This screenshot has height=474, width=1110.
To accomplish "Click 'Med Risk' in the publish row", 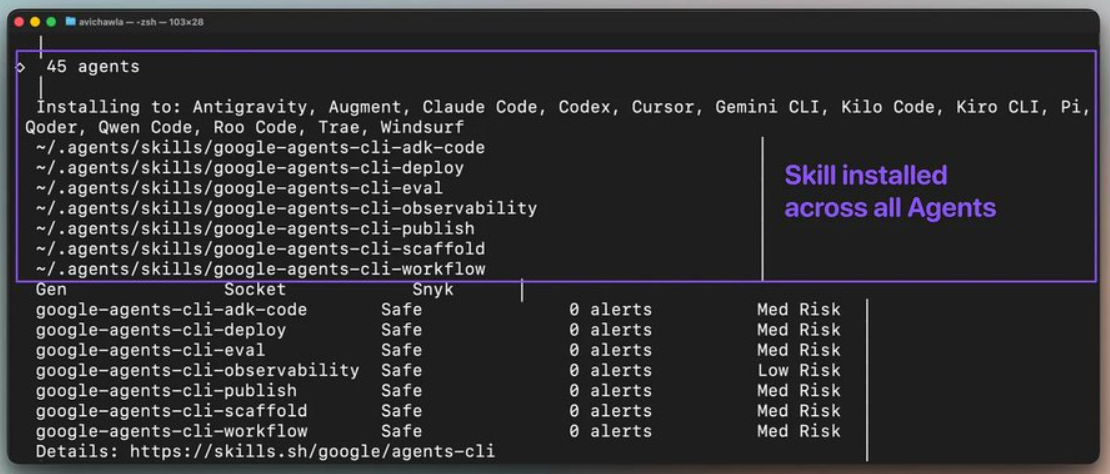I will pyautogui.click(x=799, y=391).
